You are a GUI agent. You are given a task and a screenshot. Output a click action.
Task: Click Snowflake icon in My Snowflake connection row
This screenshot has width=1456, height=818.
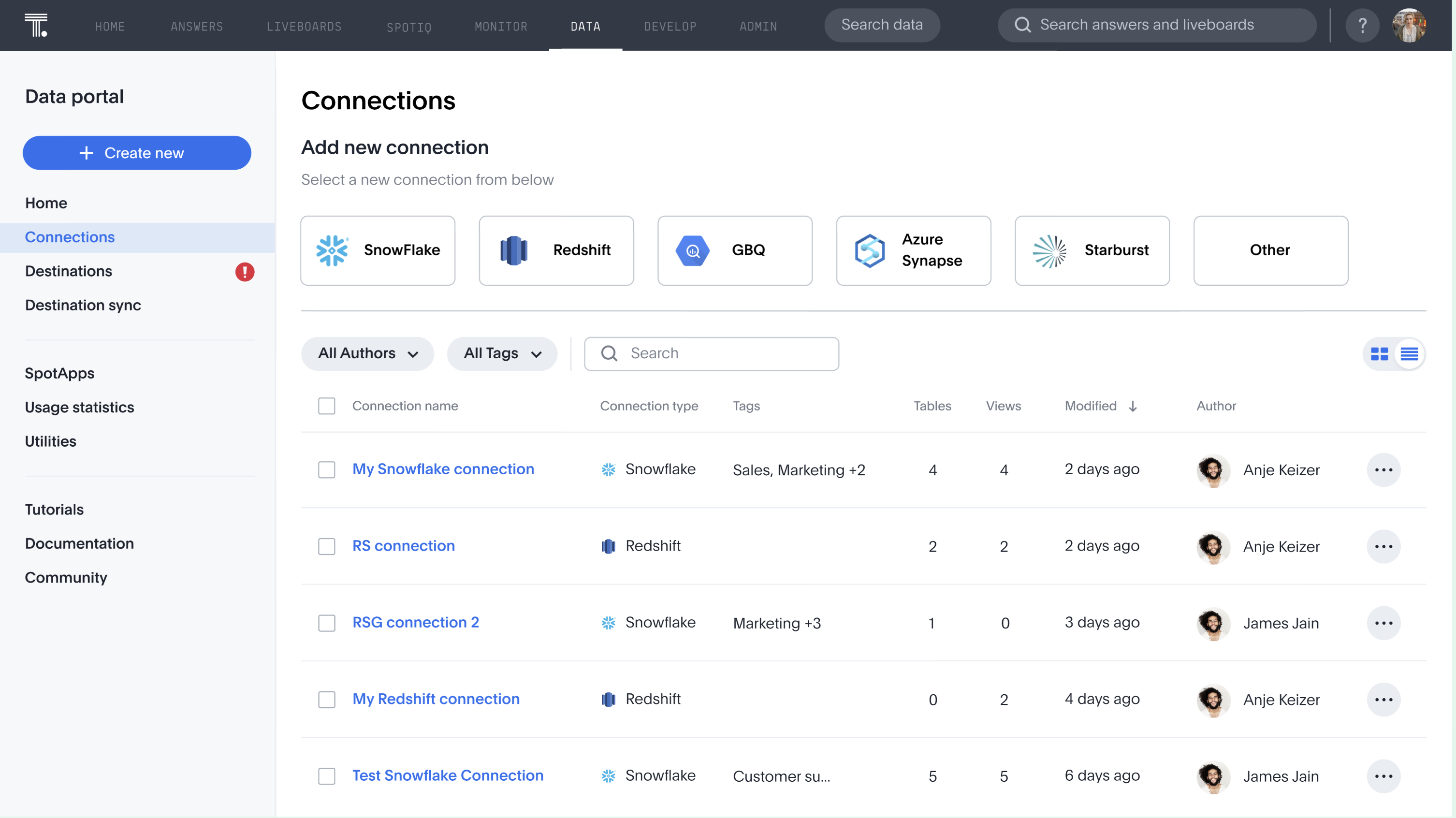[x=608, y=470]
